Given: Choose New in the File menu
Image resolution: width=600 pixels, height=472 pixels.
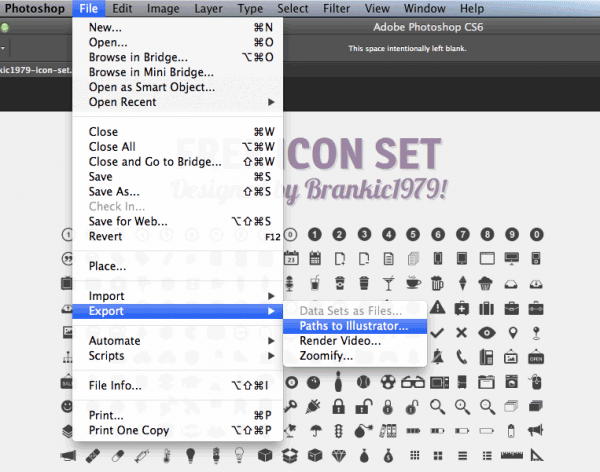Looking at the screenshot, I should click(x=177, y=27).
